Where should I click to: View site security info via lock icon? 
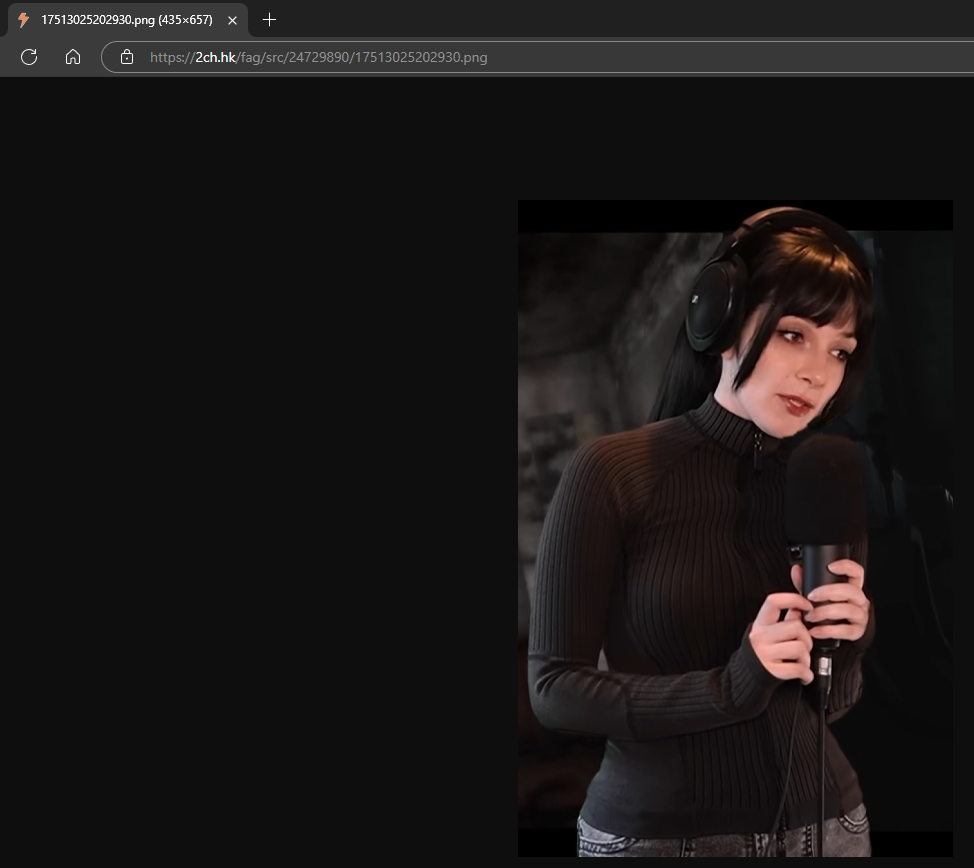[127, 57]
